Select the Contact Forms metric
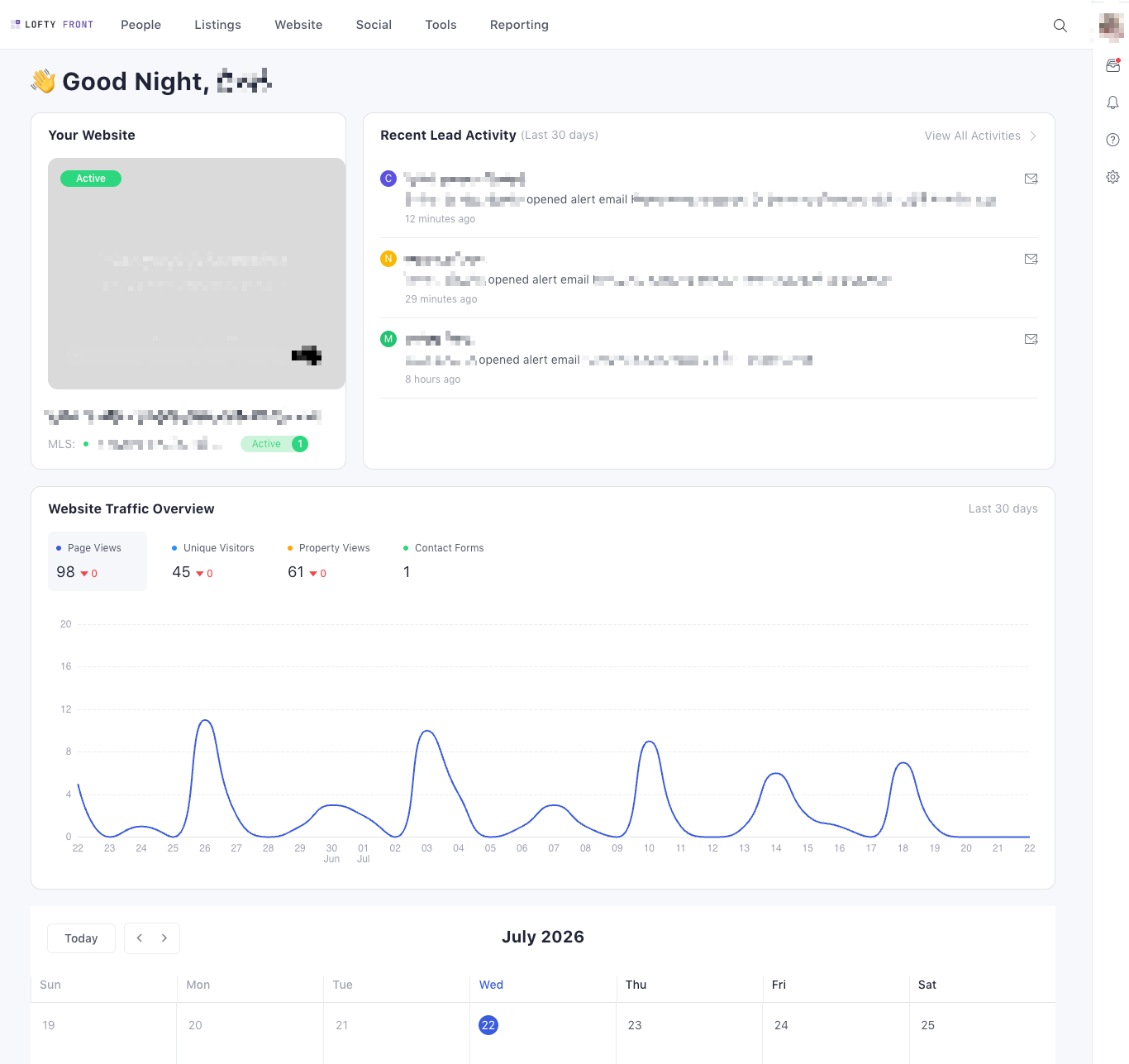The image size is (1129, 1064). (444, 561)
